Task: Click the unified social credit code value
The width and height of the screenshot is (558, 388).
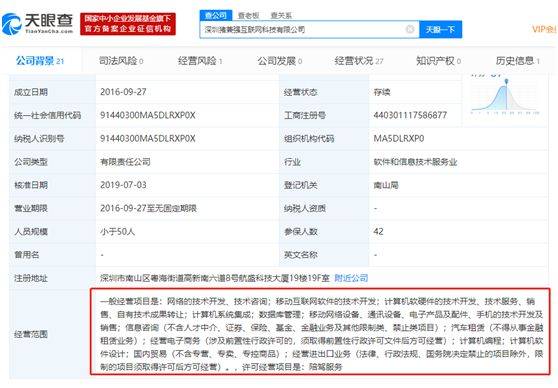Action: click(148, 115)
